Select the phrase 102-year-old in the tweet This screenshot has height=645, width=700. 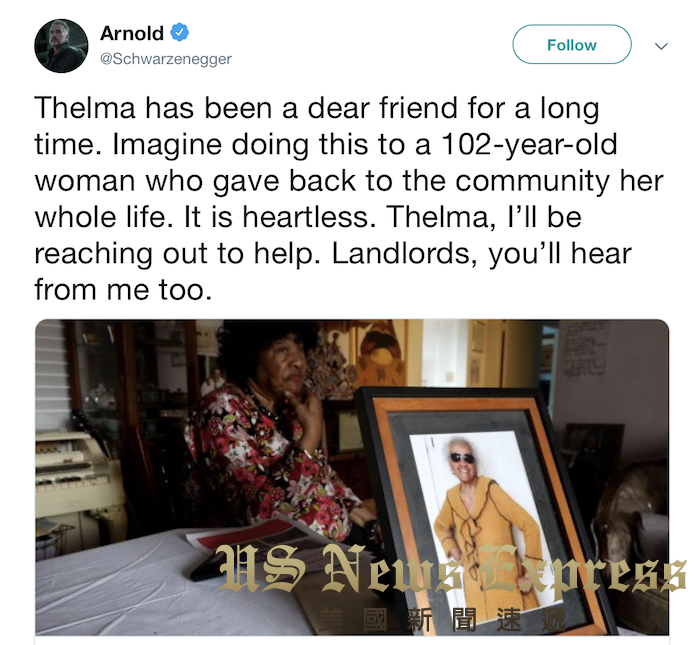[529, 145]
